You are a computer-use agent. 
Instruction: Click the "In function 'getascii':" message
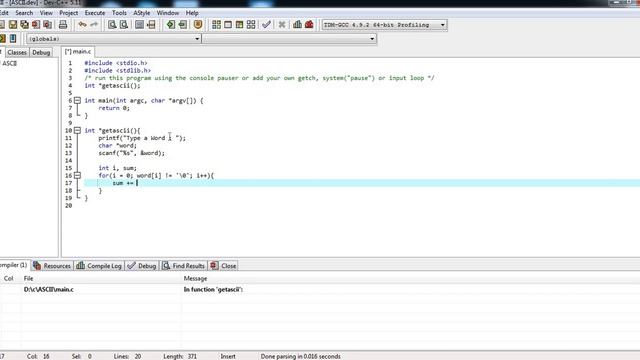(x=213, y=289)
